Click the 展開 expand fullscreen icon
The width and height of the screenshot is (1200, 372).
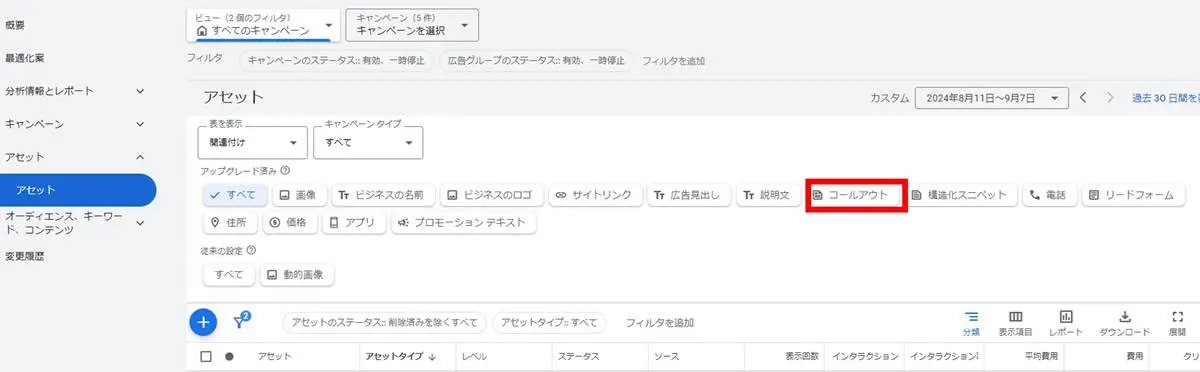(1177, 316)
